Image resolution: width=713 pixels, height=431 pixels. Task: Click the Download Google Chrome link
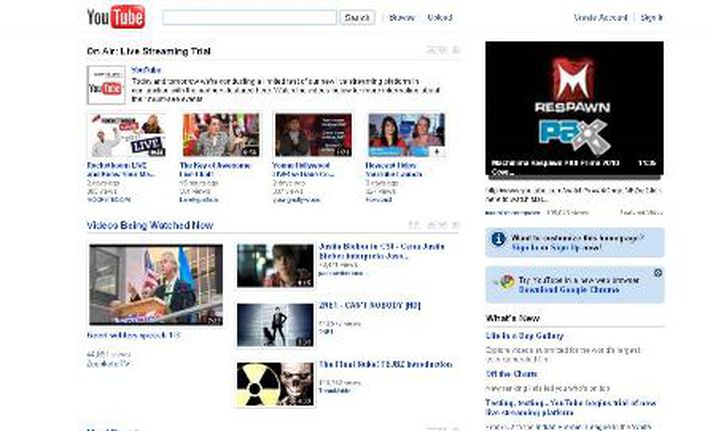[569, 290]
